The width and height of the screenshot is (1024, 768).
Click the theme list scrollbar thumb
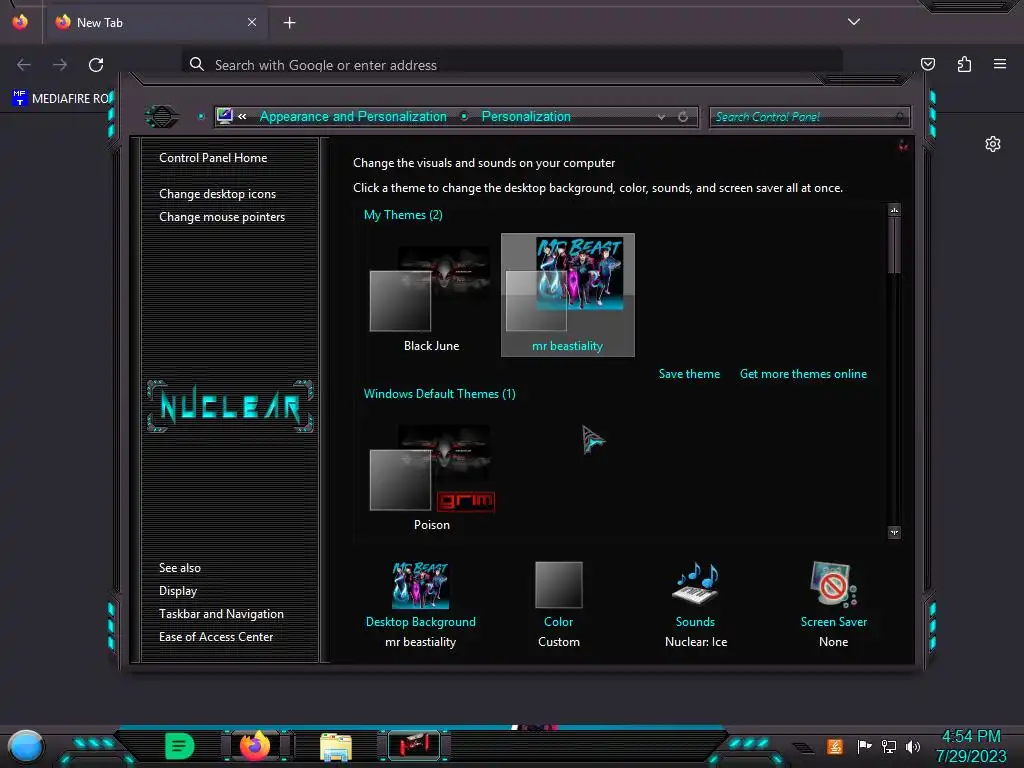894,245
